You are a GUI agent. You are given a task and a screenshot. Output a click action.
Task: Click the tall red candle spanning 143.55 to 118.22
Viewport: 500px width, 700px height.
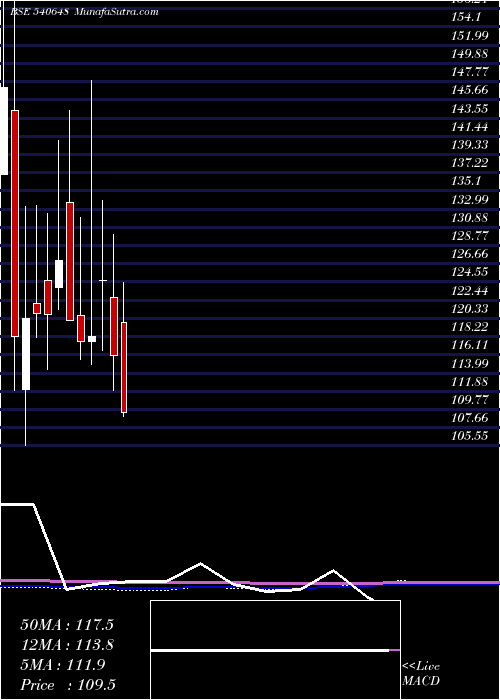[15, 223]
